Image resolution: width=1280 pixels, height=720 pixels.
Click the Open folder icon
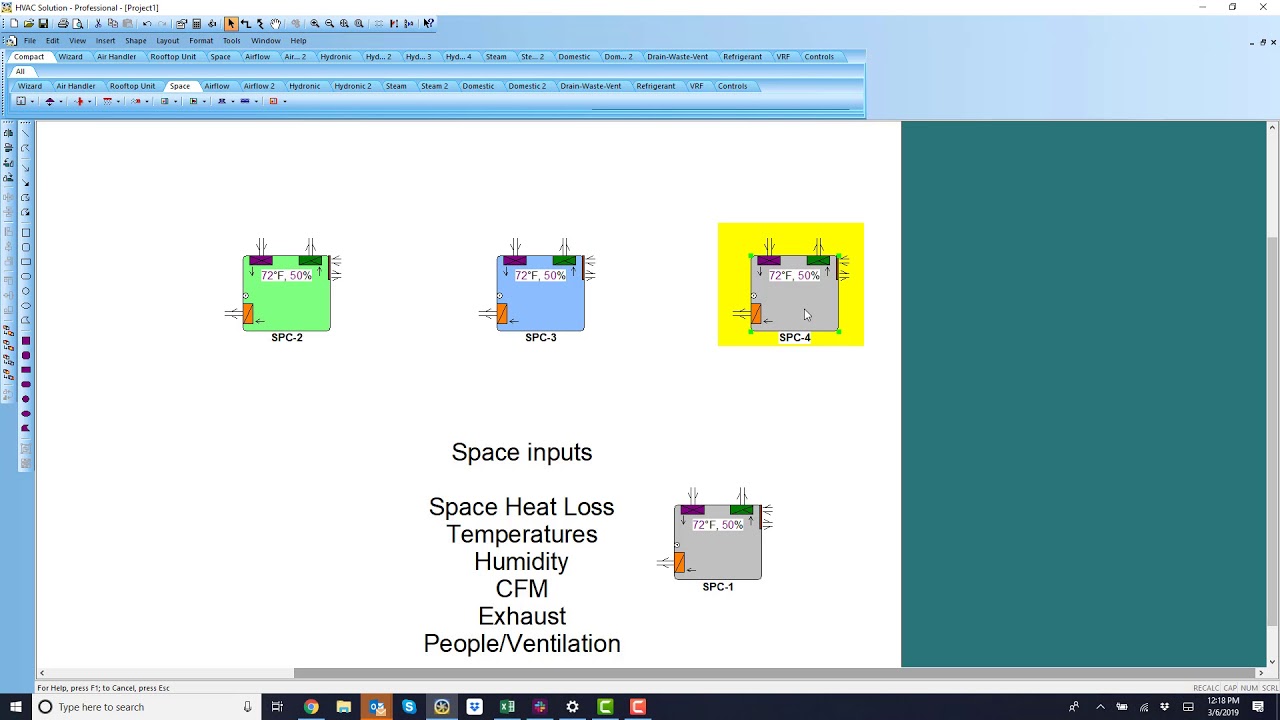(28, 23)
